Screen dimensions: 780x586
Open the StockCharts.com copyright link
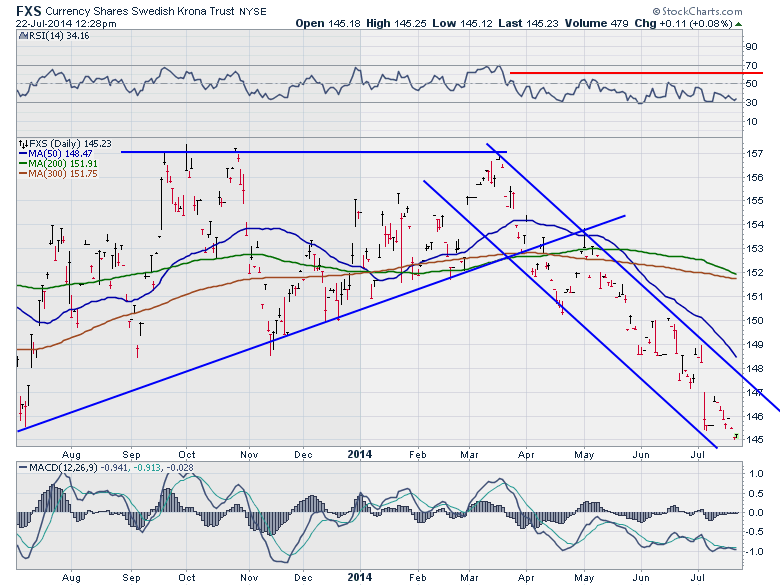pyautogui.click(x=697, y=11)
